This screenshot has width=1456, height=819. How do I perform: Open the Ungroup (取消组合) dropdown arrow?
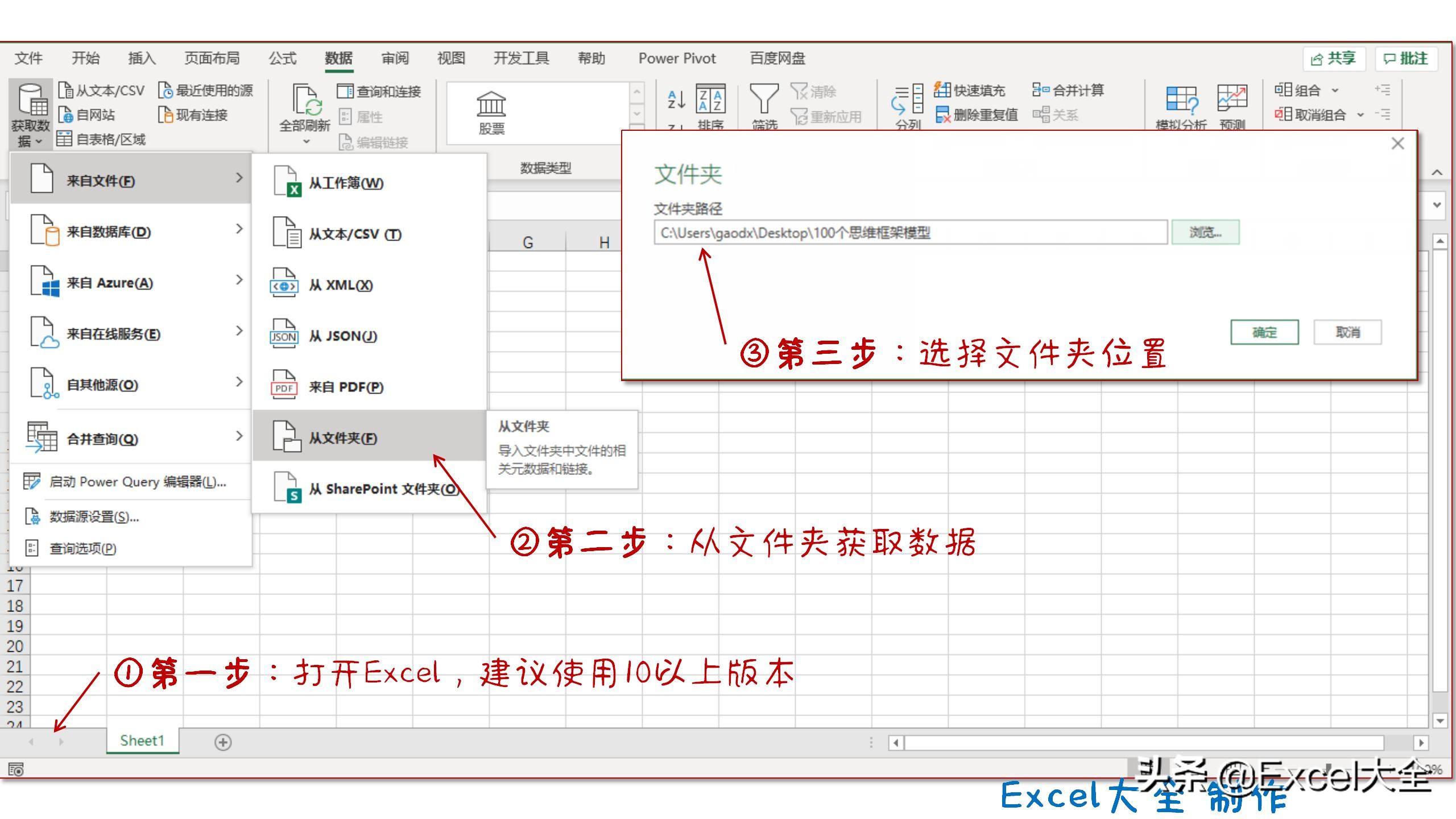(1360, 115)
